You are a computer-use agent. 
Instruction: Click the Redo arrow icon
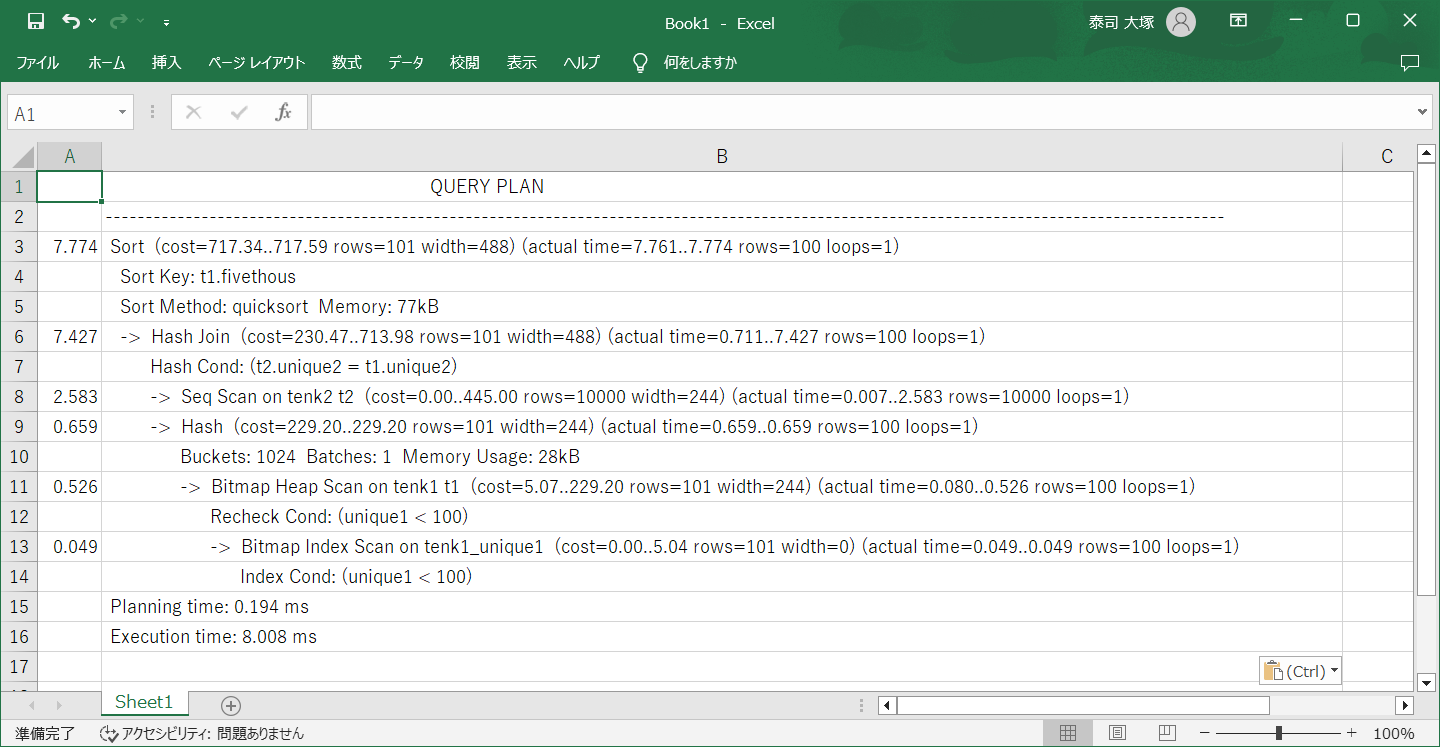[x=119, y=21]
